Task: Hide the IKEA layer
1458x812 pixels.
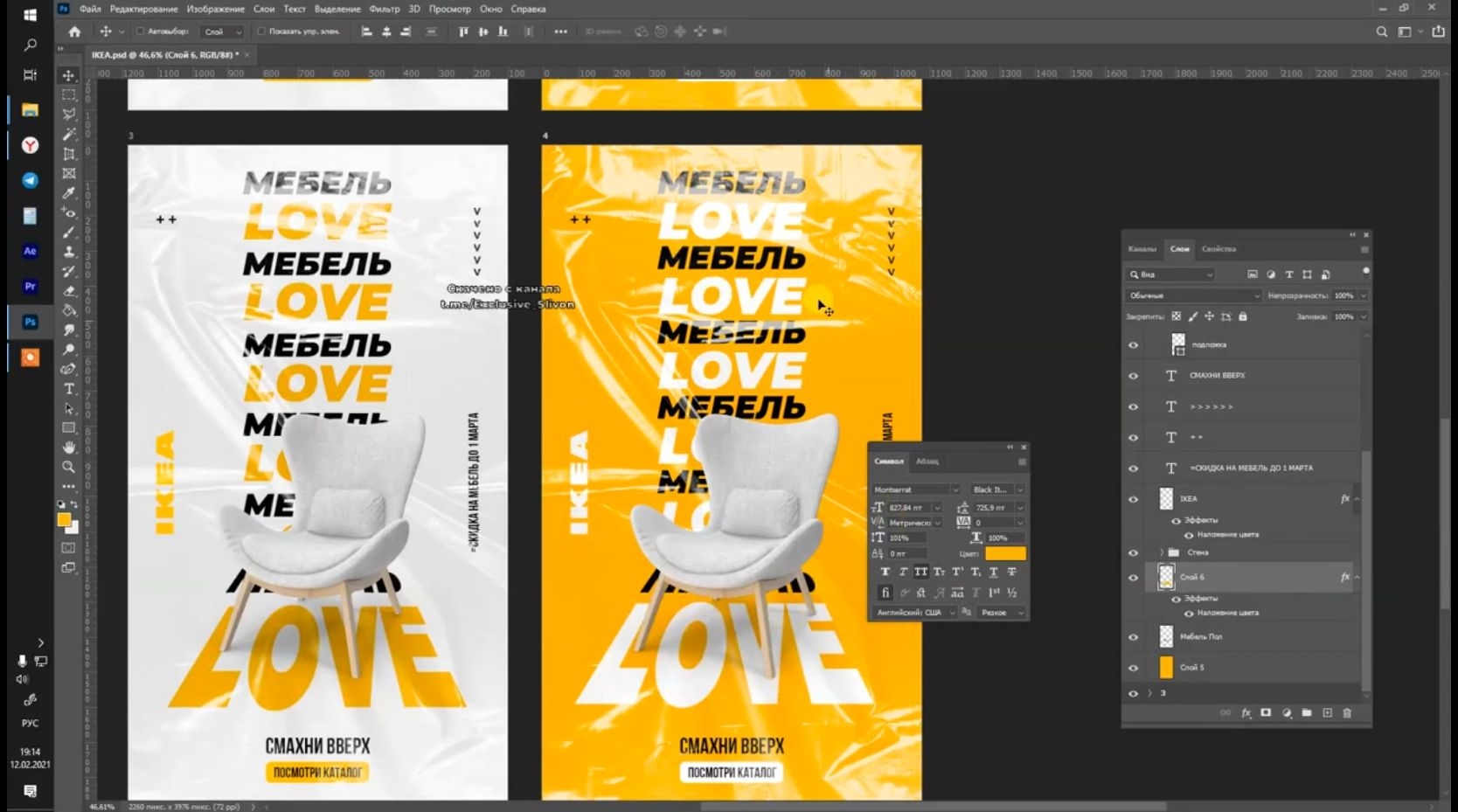Action: (x=1134, y=499)
